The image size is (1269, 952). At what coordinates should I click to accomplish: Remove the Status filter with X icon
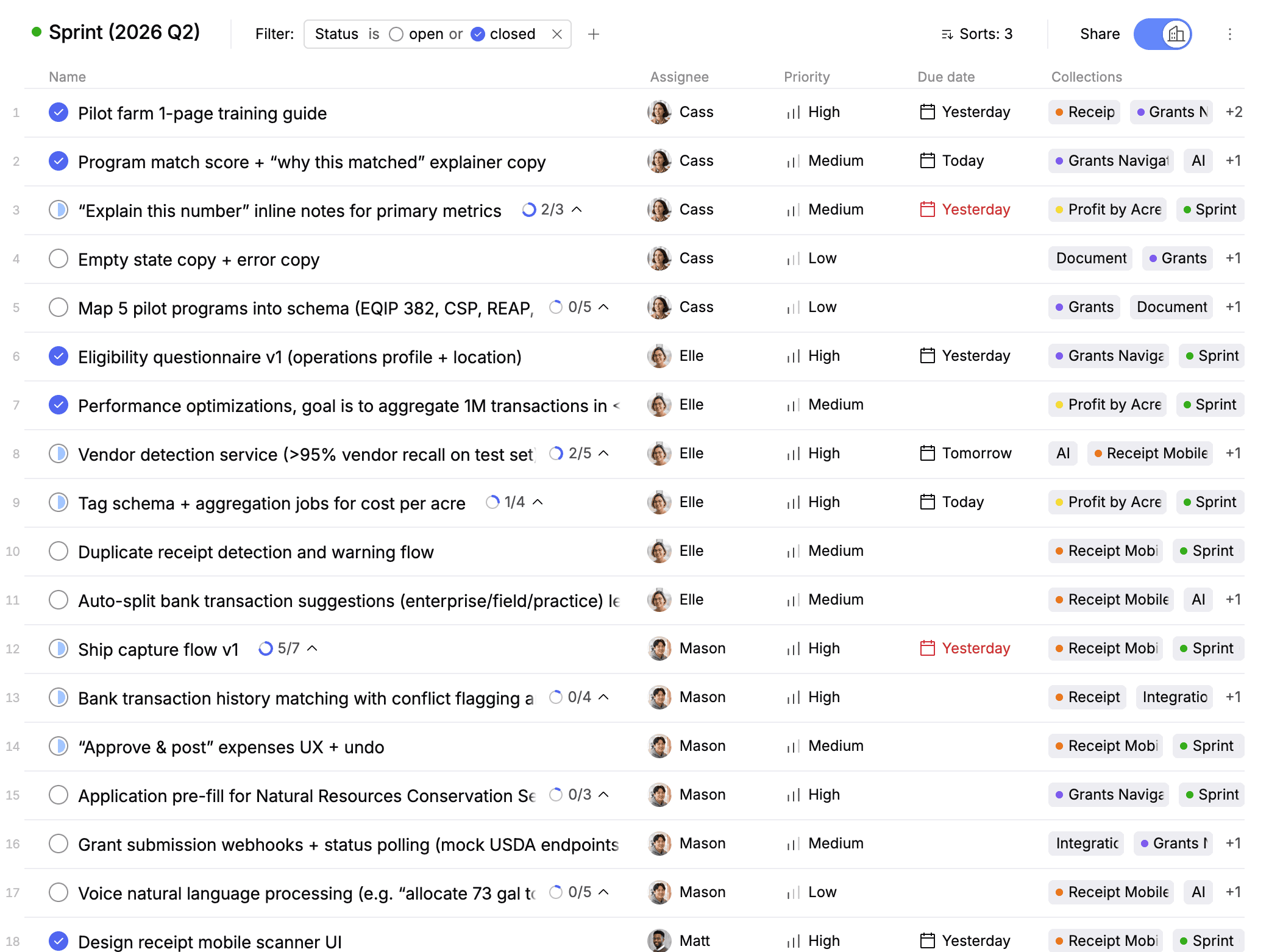point(556,34)
